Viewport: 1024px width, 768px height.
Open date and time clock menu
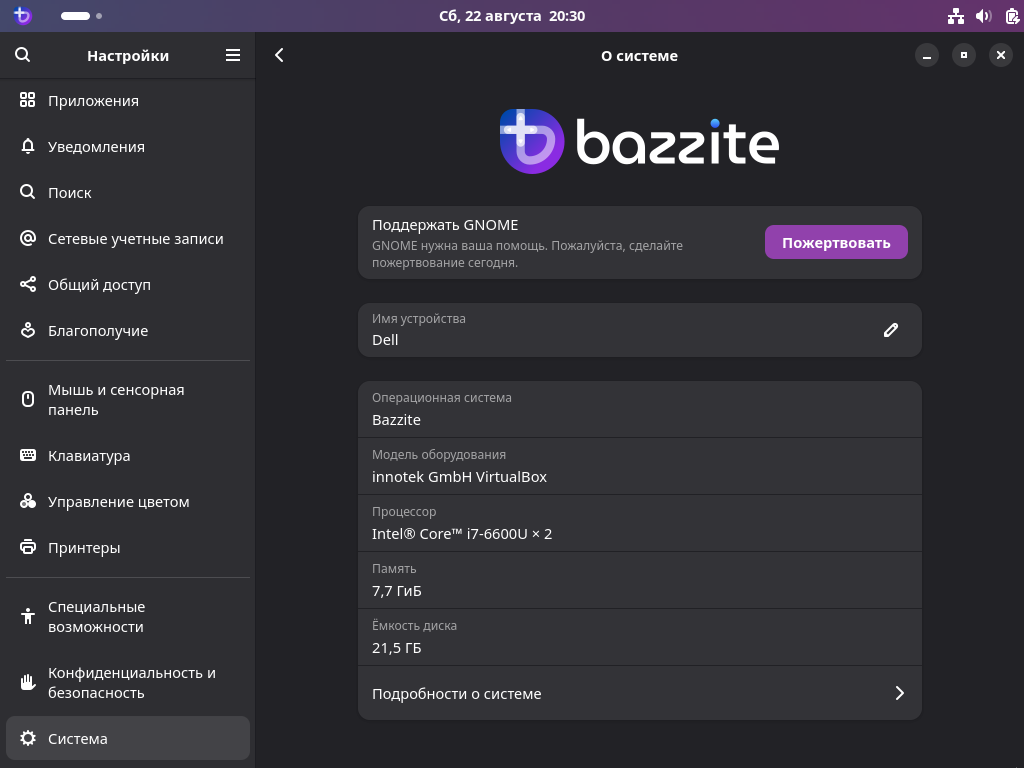(512, 16)
